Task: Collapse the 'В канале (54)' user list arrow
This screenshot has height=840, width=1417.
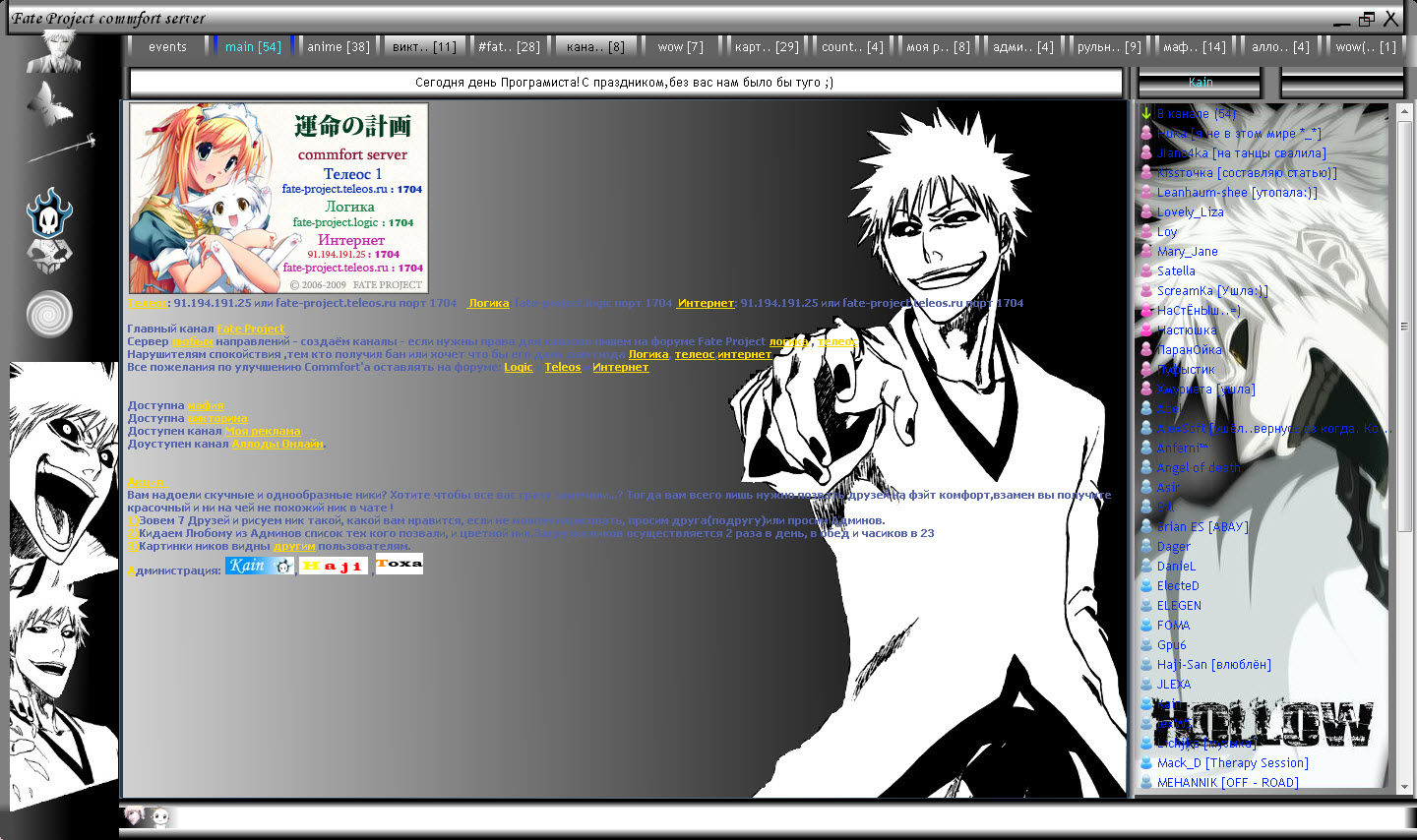Action: [1146, 114]
